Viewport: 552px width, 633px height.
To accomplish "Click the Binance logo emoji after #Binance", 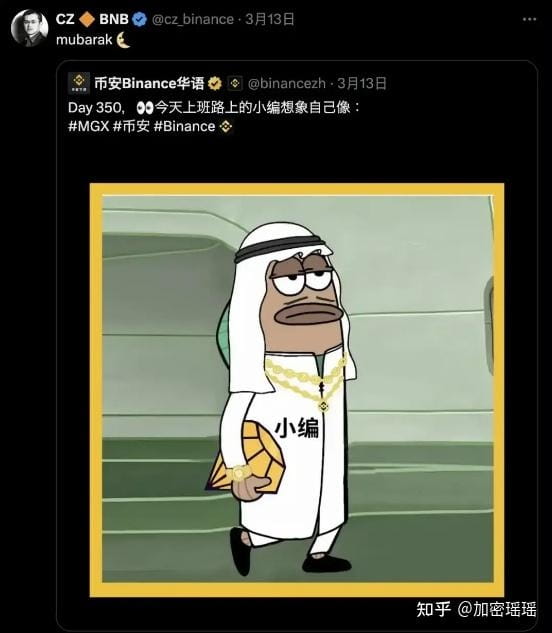I will click(x=226, y=127).
